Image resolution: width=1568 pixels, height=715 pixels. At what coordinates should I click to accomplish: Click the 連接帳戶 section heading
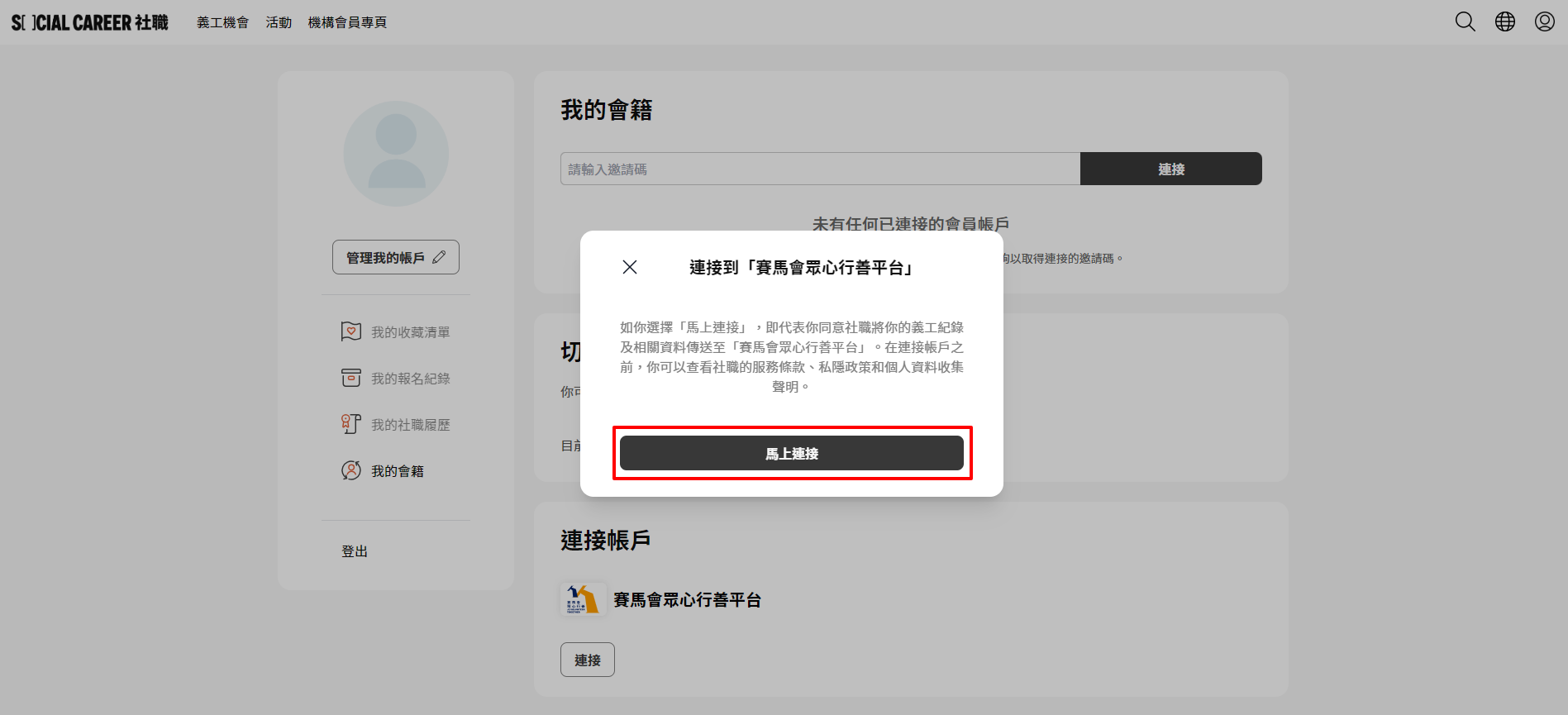coord(606,541)
